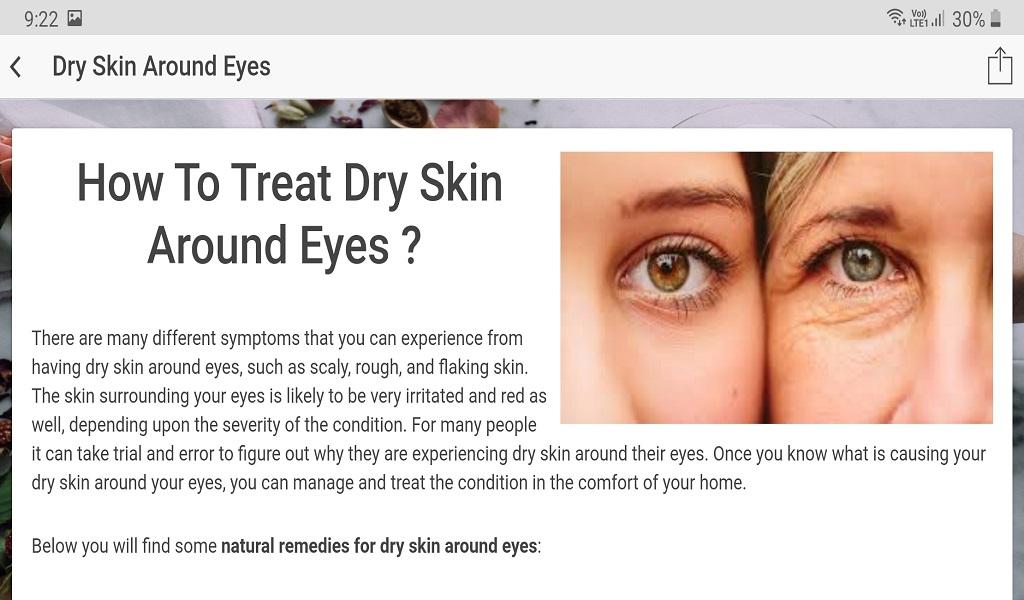Click the sentence 'Below you will find some'

point(124,546)
